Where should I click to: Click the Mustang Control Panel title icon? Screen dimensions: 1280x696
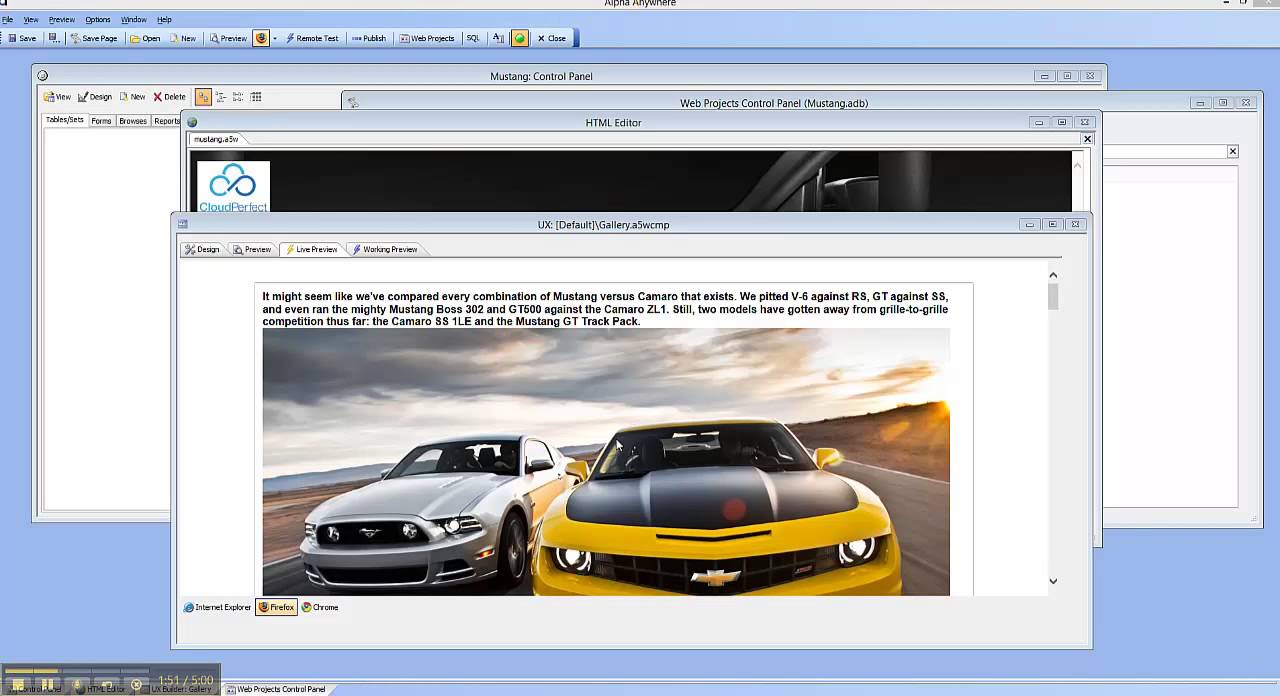41,76
